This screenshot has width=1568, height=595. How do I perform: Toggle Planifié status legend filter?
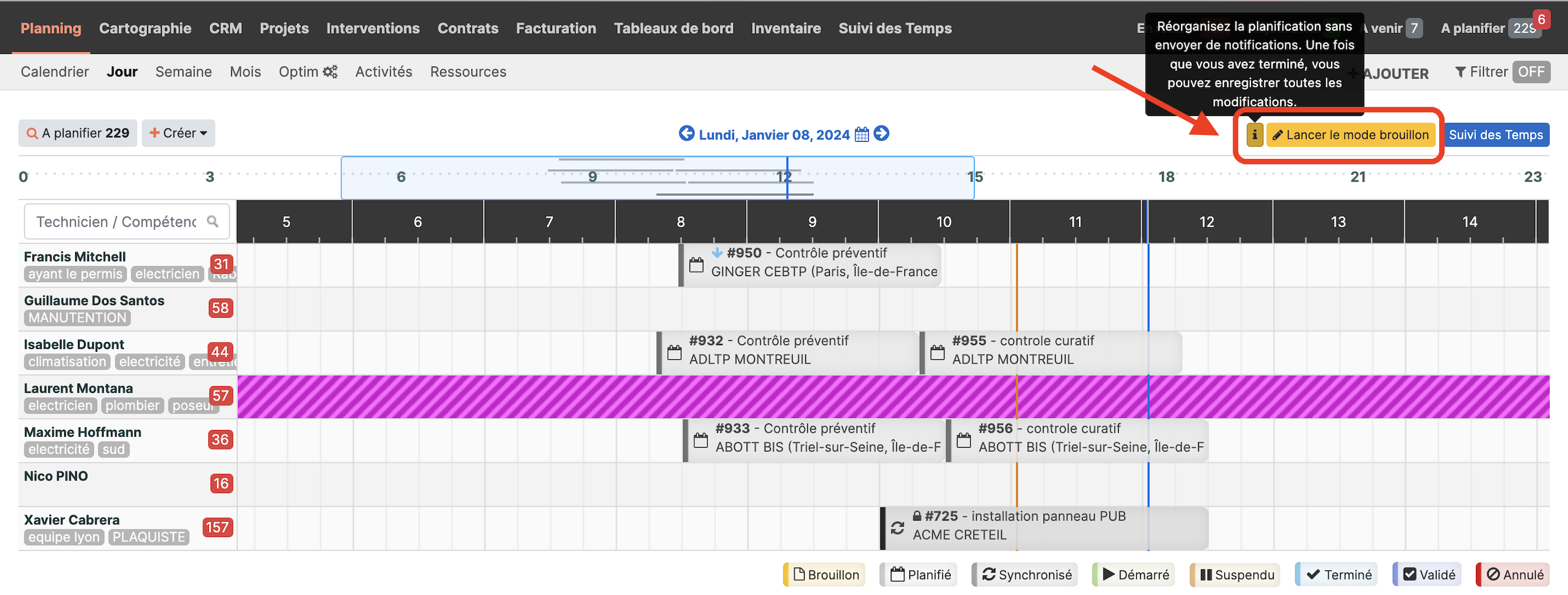point(918,574)
